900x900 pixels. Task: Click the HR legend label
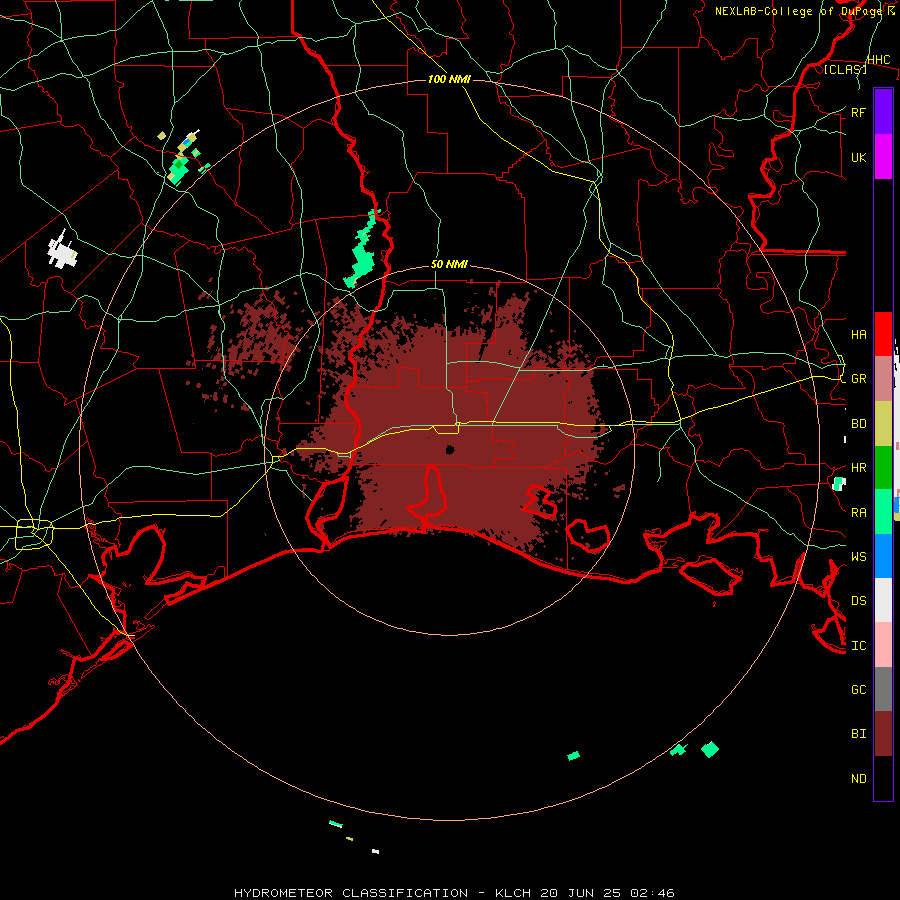[x=858, y=468]
